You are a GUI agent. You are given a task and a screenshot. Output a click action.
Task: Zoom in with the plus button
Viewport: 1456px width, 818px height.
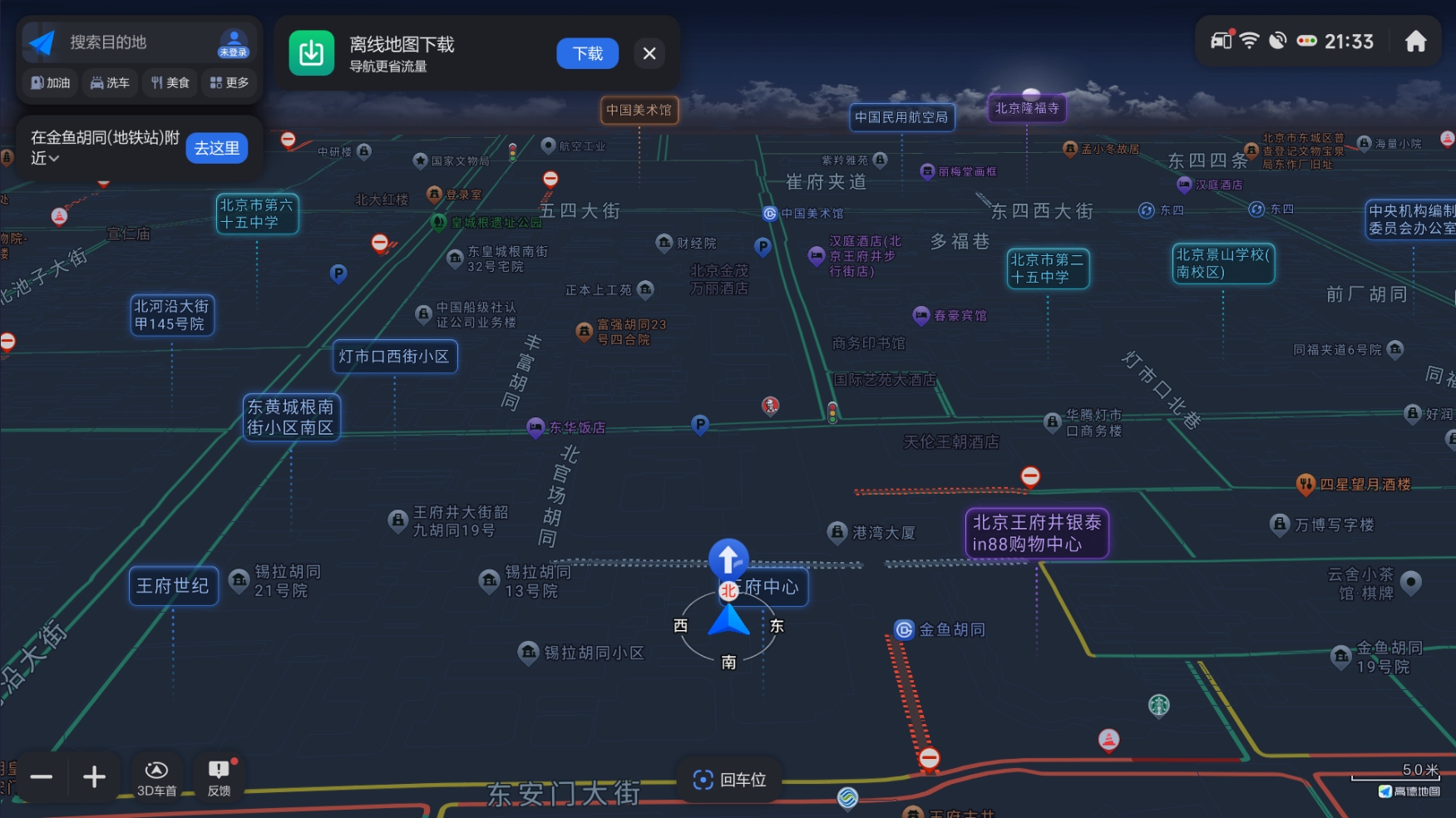[94, 777]
